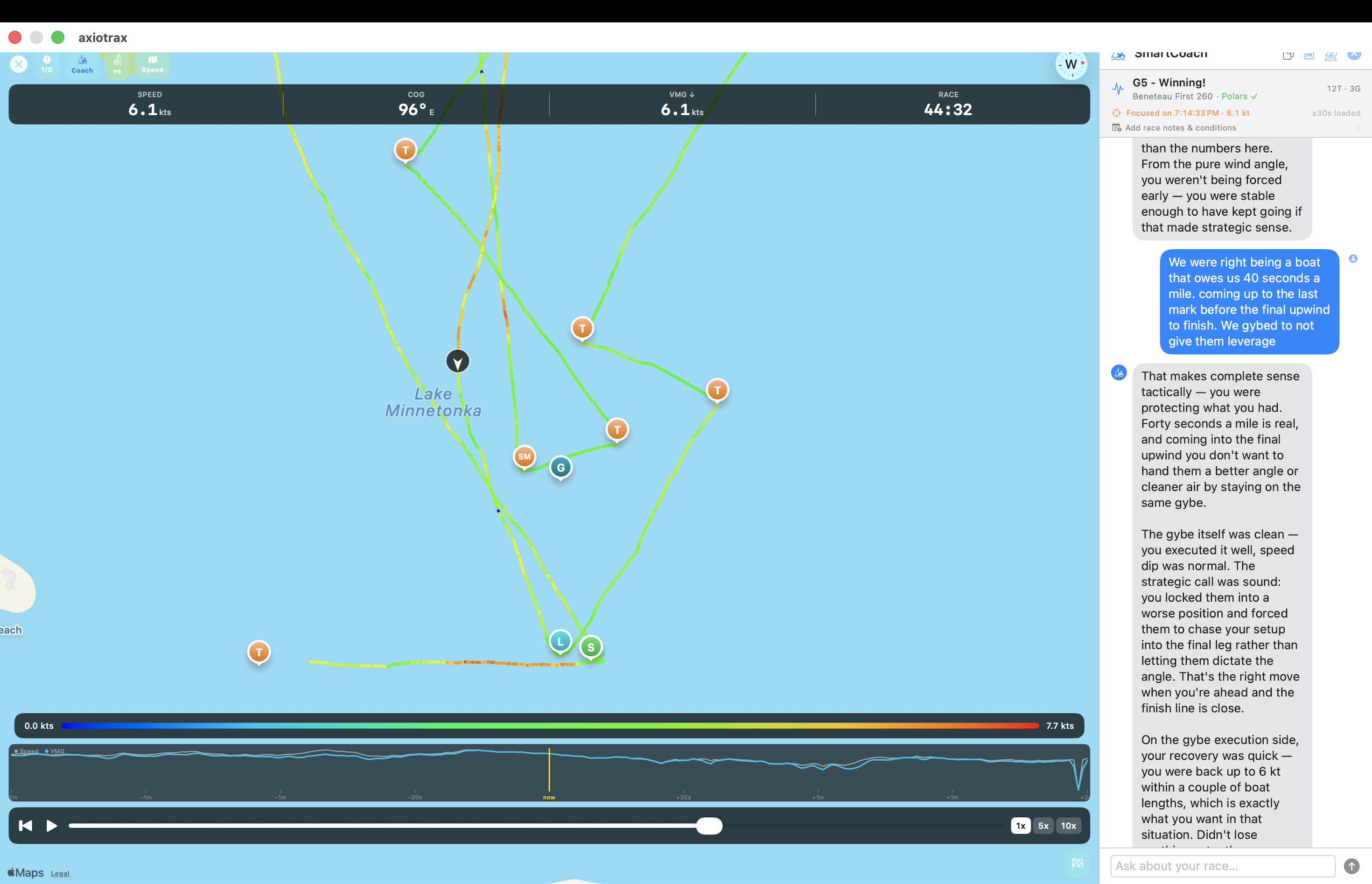Play the race replay
1372x884 pixels.
pos(52,826)
